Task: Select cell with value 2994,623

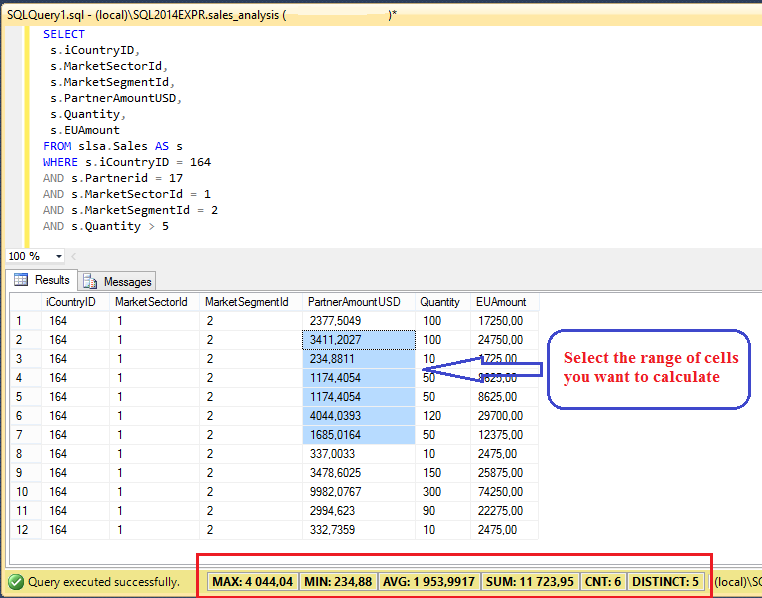Action: [359, 511]
